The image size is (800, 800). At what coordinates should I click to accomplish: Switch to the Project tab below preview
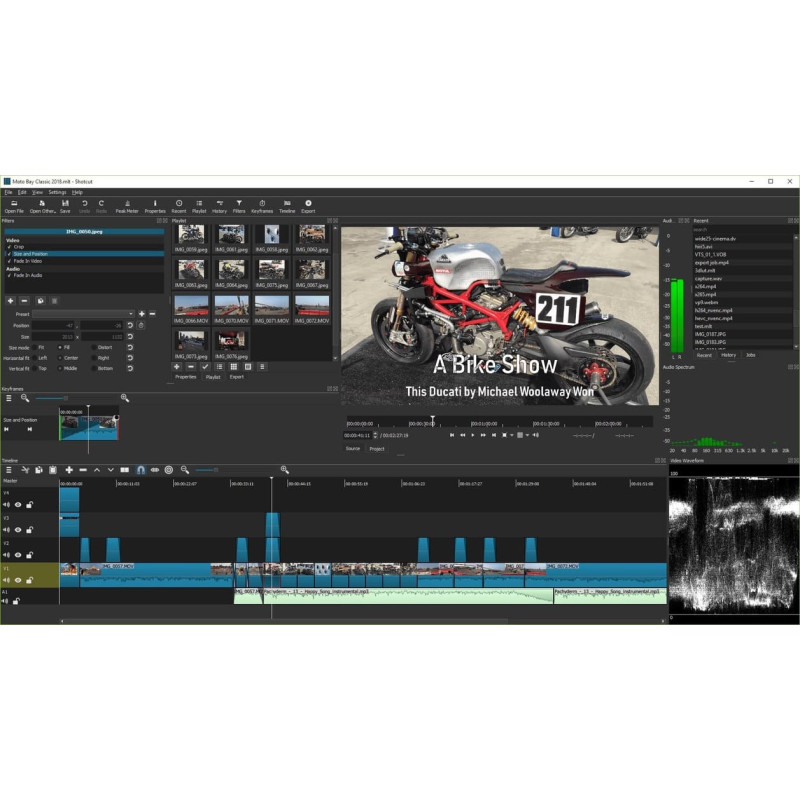377,449
